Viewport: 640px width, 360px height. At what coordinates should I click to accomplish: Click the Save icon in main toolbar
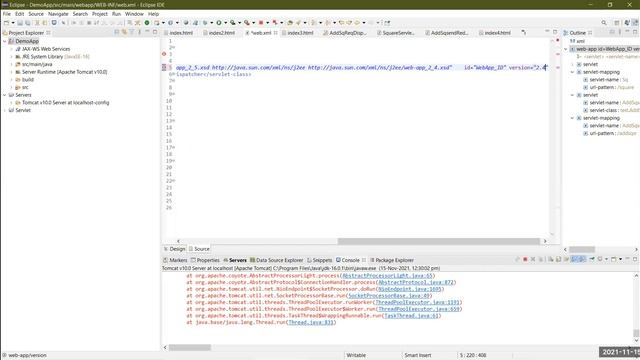[x=20, y=23]
